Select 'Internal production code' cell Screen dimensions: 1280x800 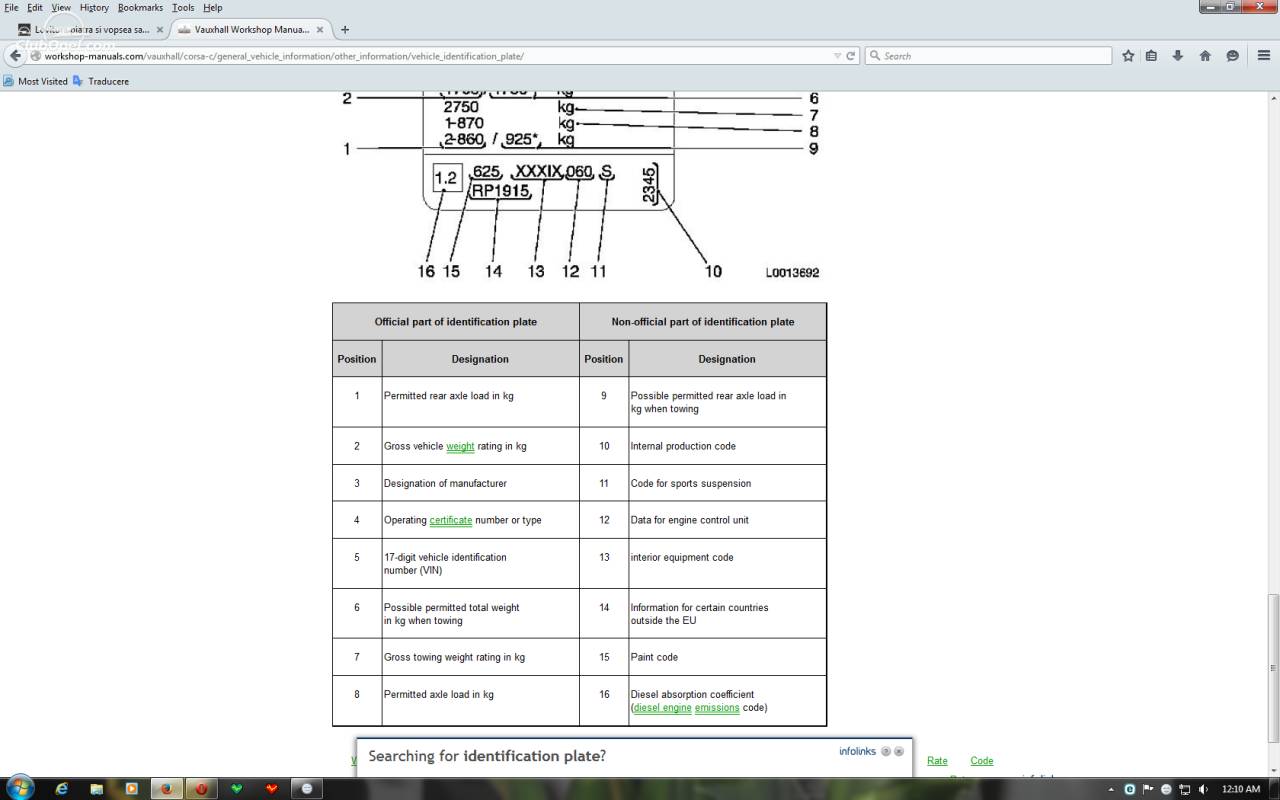(683, 446)
